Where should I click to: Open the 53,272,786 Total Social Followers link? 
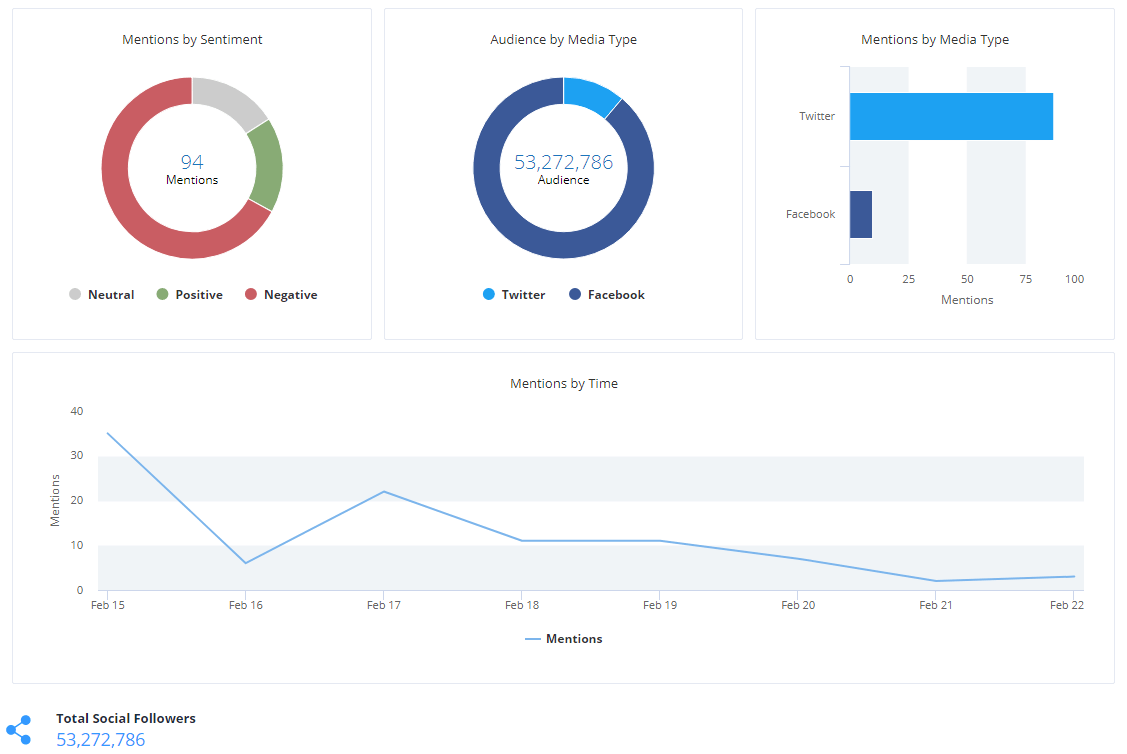tap(99, 740)
